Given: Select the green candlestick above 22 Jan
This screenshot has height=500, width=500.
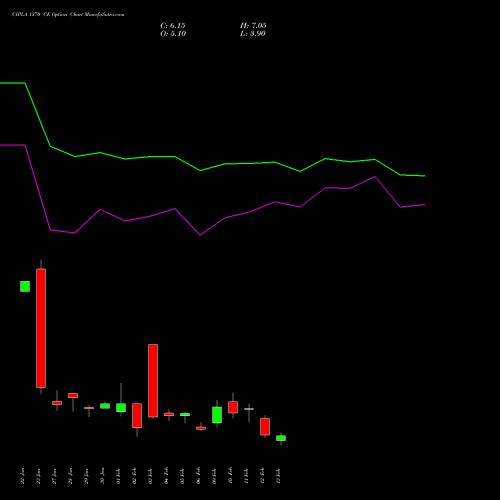Looking at the screenshot, I should (25, 286).
